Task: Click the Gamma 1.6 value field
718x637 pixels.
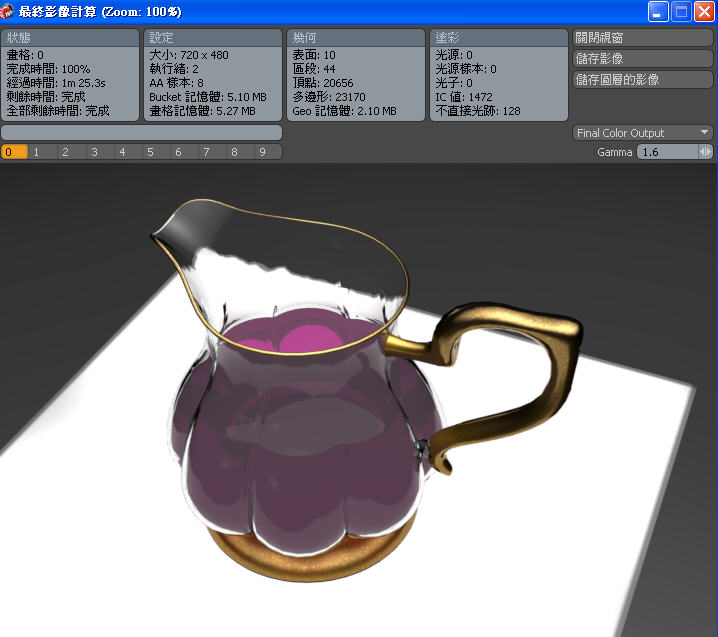Action: click(x=668, y=152)
